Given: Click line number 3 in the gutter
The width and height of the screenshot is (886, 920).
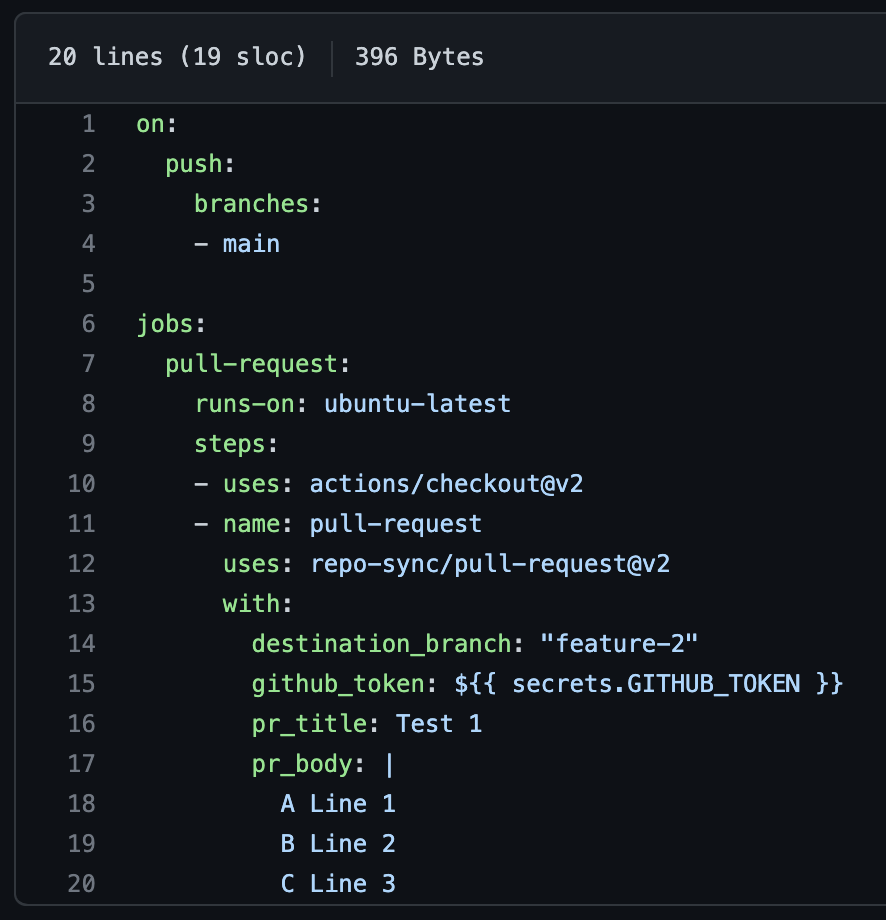Looking at the screenshot, I should coord(89,204).
